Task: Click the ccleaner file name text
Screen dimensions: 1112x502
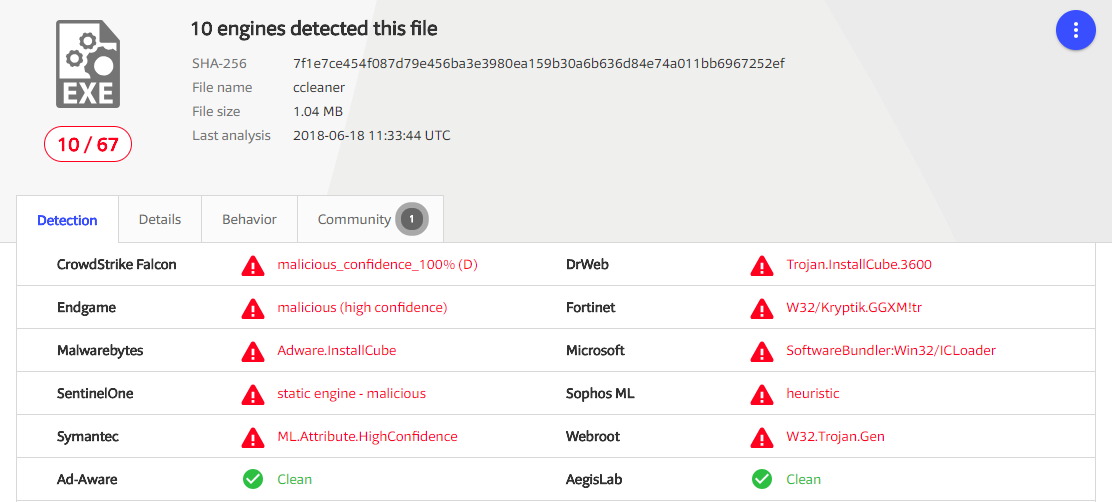Action: tap(318, 87)
